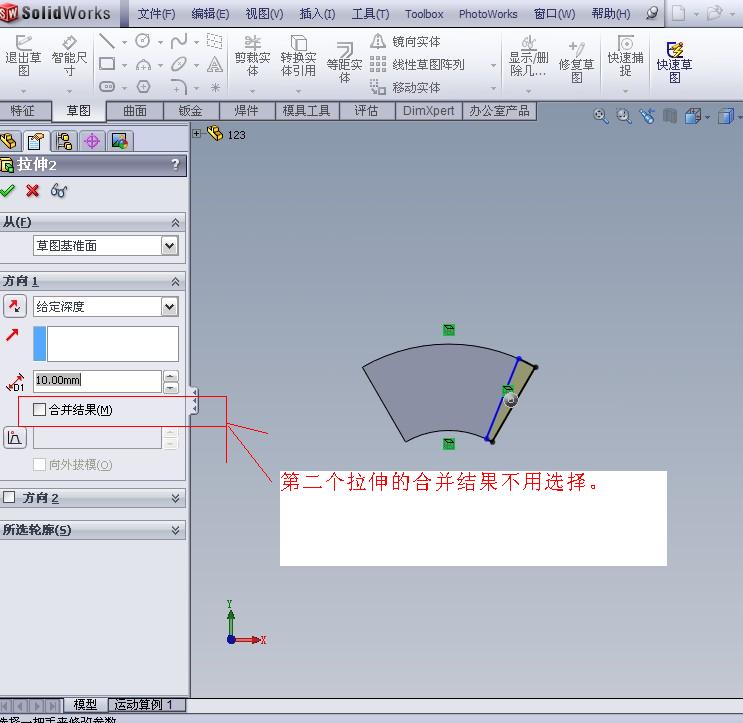
Task: Switch to the 钣金 tab
Action: coord(190,111)
